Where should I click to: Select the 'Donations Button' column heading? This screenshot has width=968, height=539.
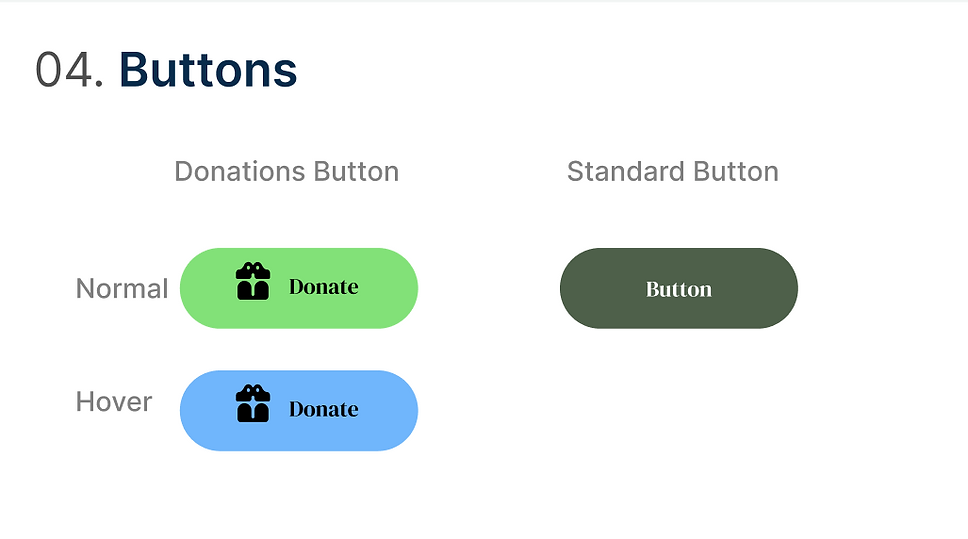(286, 172)
